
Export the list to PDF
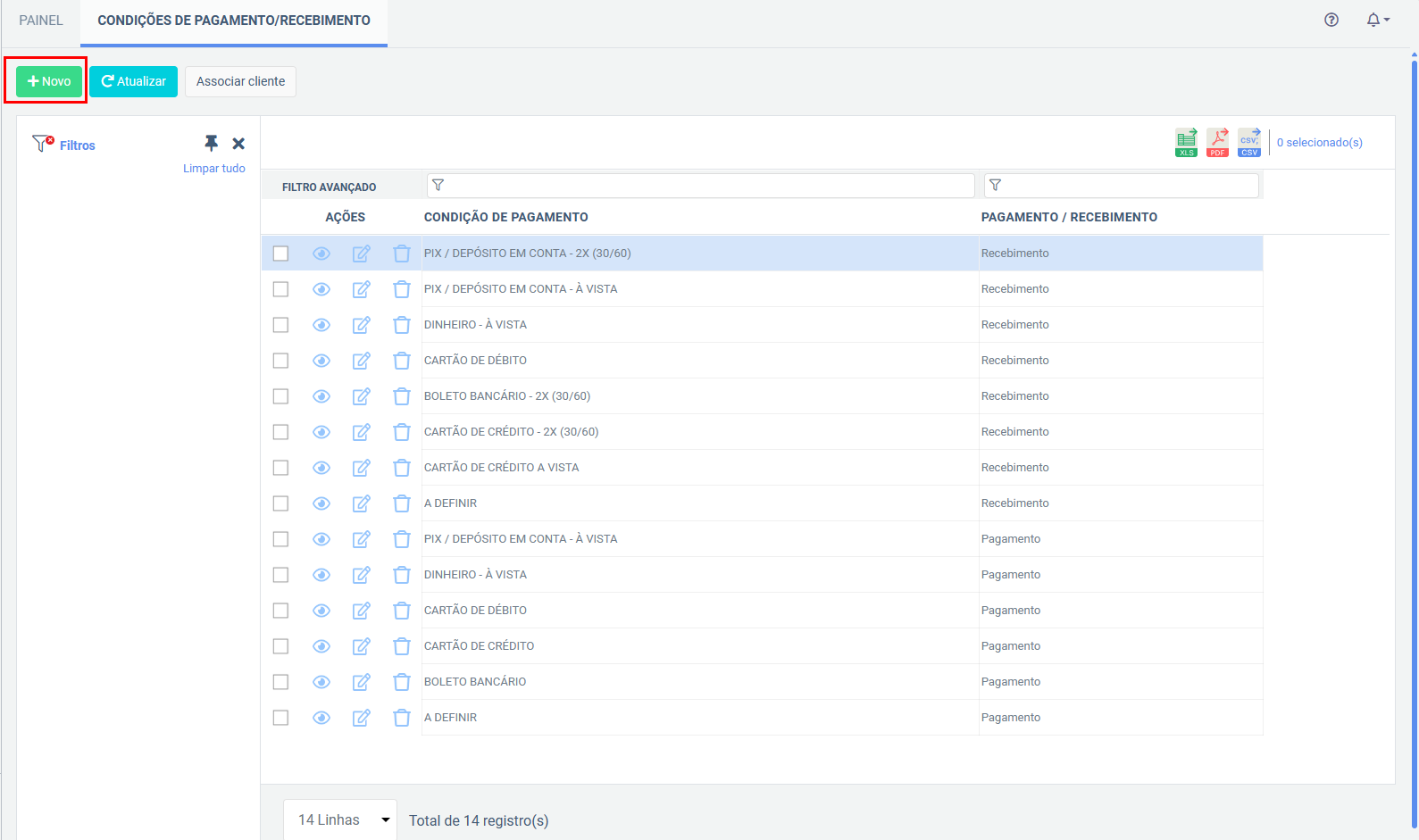[1217, 142]
